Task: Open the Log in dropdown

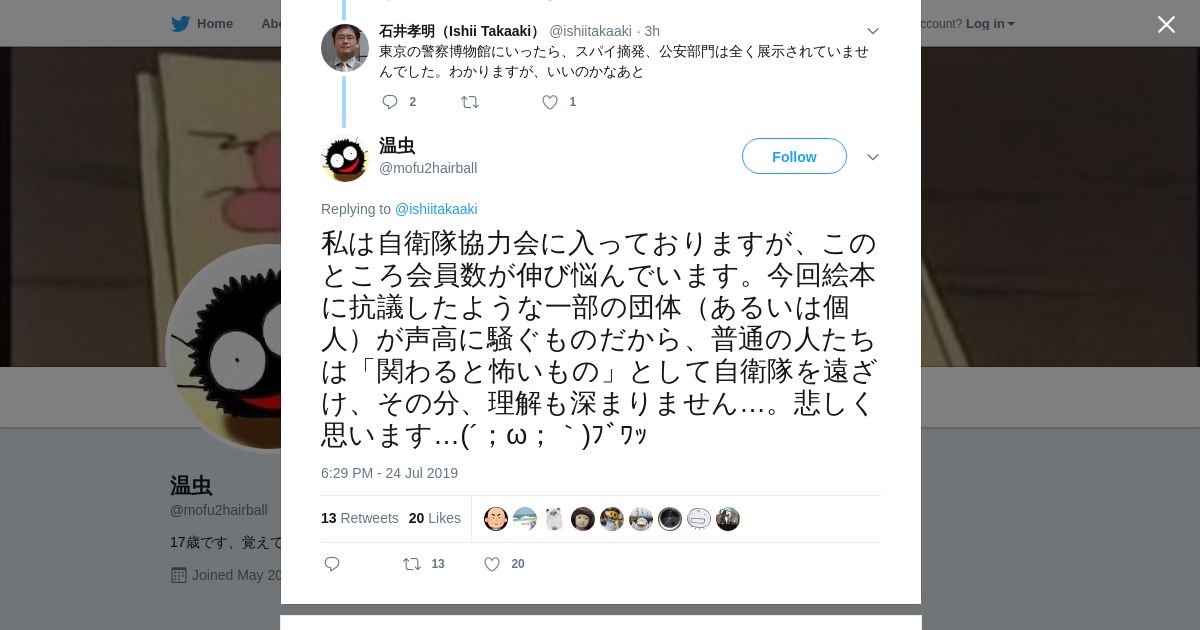Action: pyautogui.click(x=990, y=23)
